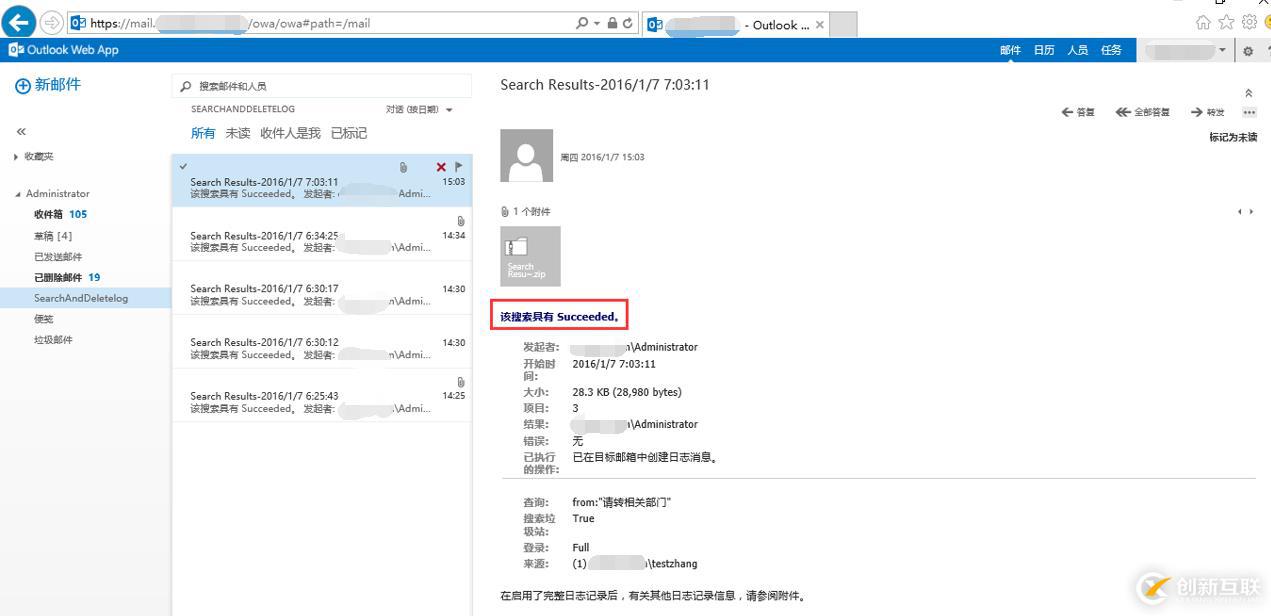Open the 已发送邮件 sent items folder

pyautogui.click(x=58, y=257)
